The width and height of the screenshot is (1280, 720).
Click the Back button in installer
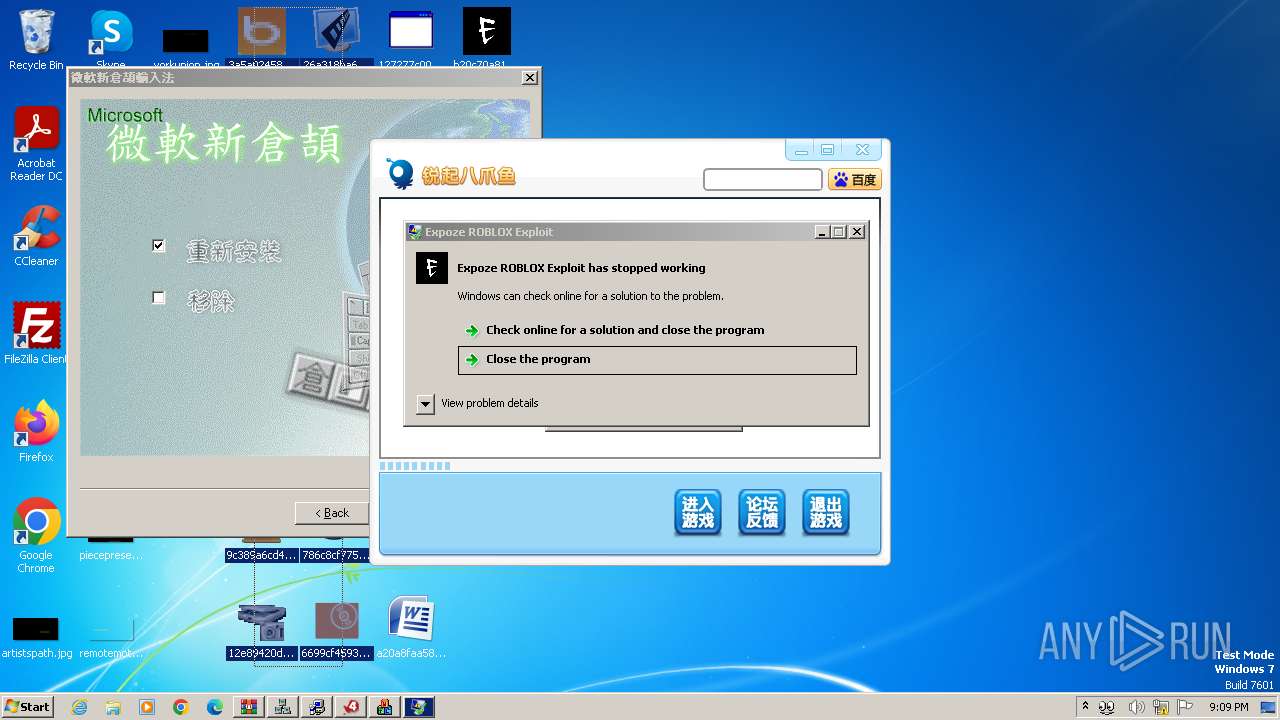[x=332, y=513]
